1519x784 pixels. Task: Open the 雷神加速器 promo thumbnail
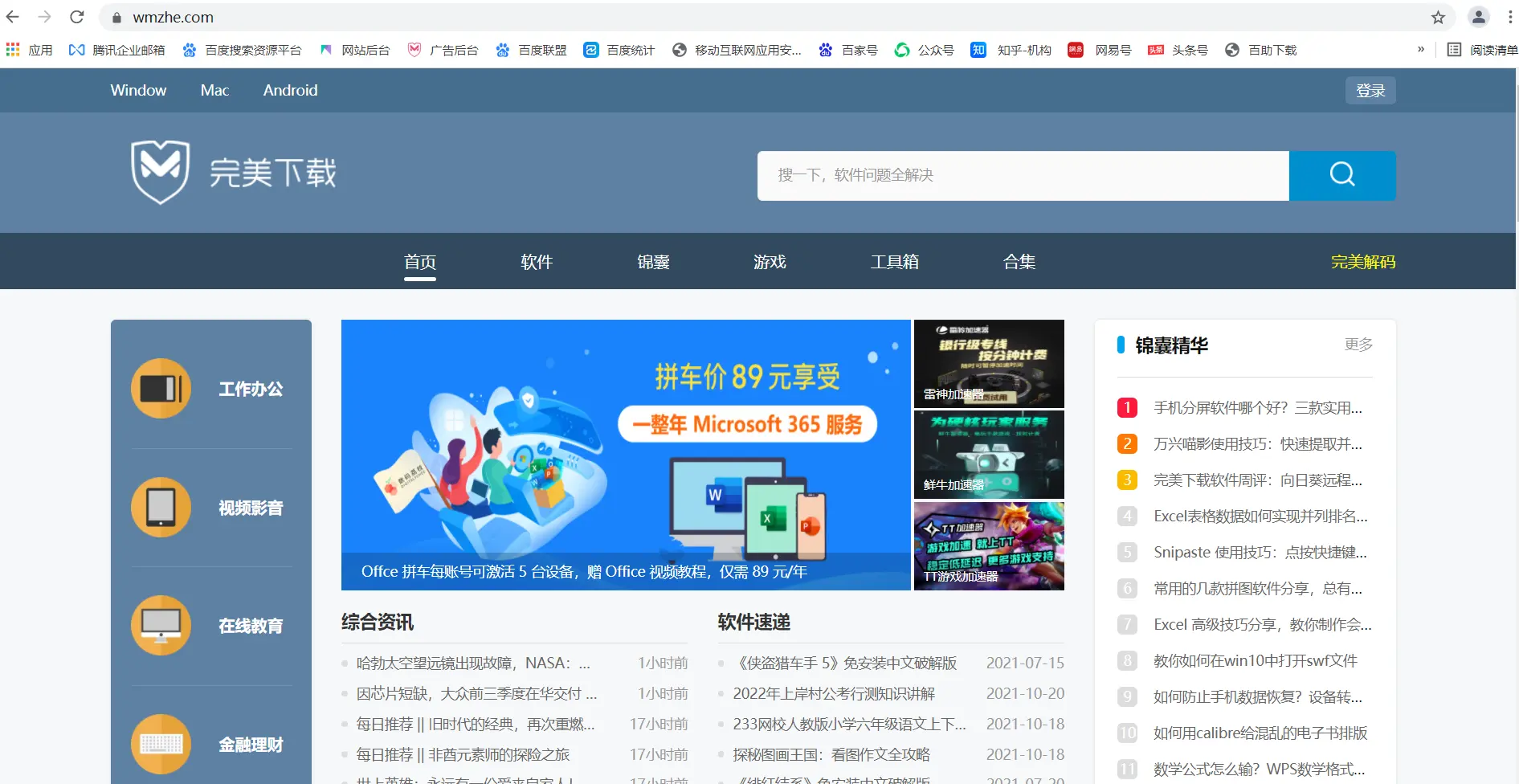pos(988,363)
